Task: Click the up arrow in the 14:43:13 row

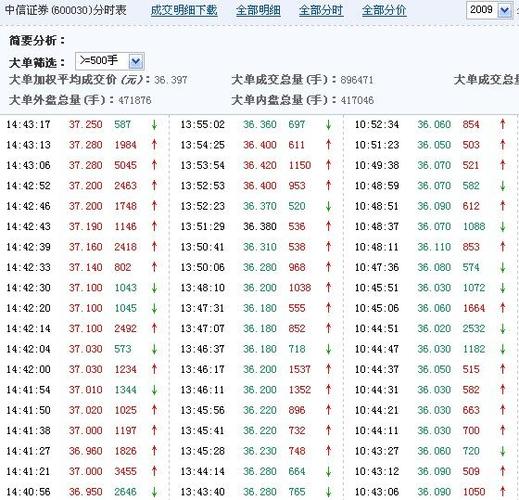Action: pos(154,145)
